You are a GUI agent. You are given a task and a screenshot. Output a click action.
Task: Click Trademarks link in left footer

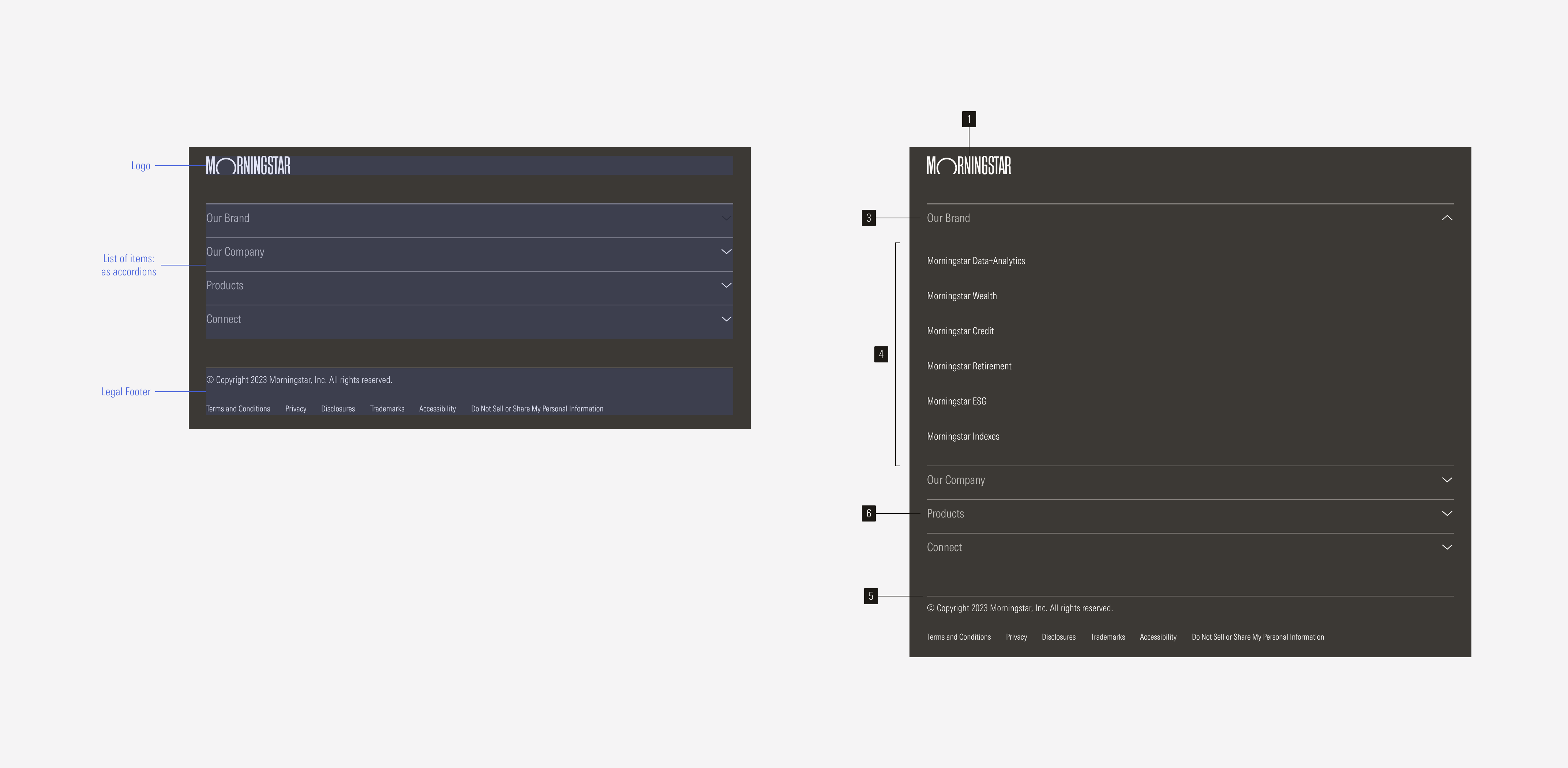[387, 409]
